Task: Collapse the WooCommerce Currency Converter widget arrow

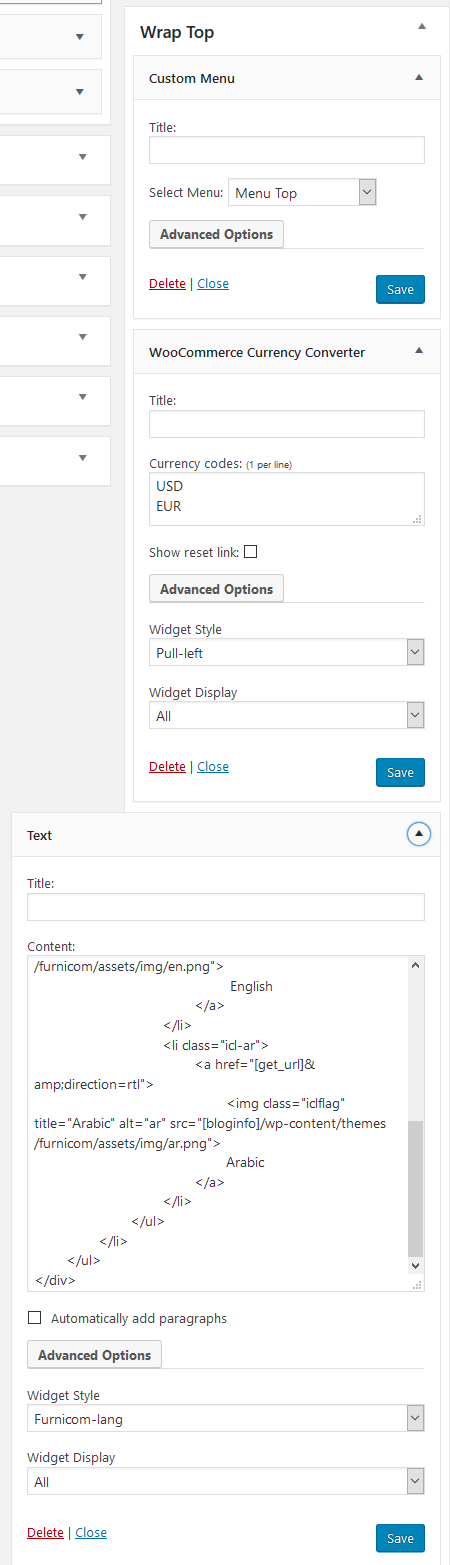Action: [x=419, y=351]
